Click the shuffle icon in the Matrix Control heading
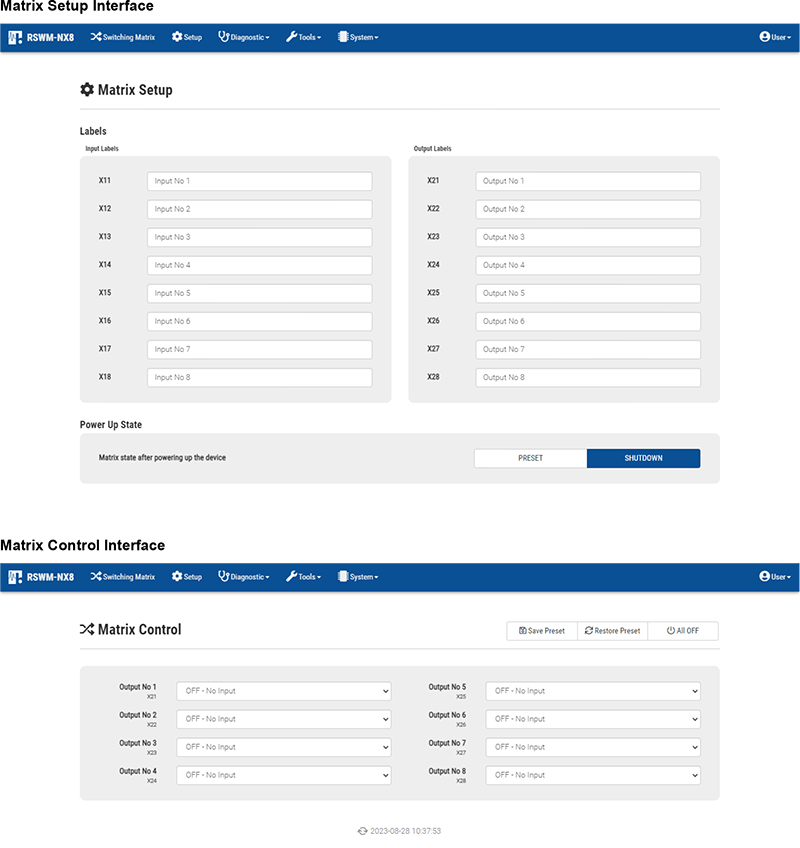The width and height of the screenshot is (800, 848). pos(87,630)
